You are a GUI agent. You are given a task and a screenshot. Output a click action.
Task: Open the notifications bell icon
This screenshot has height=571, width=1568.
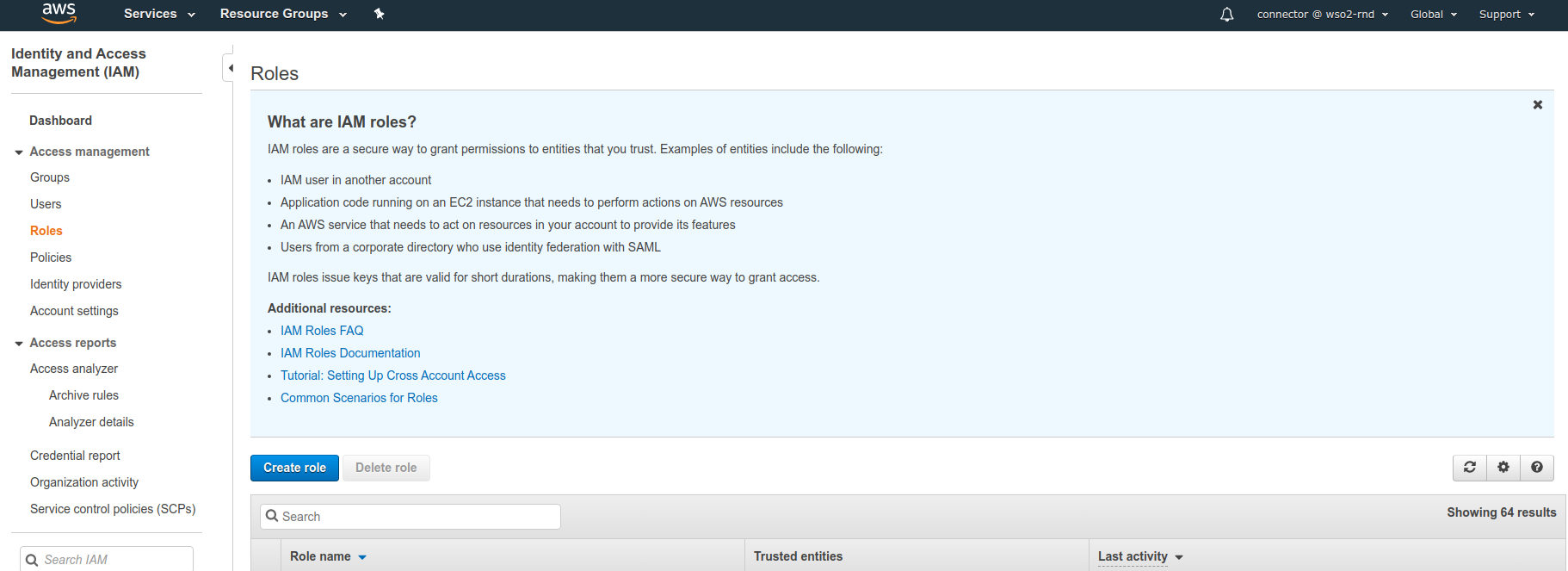tap(1226, 14)
